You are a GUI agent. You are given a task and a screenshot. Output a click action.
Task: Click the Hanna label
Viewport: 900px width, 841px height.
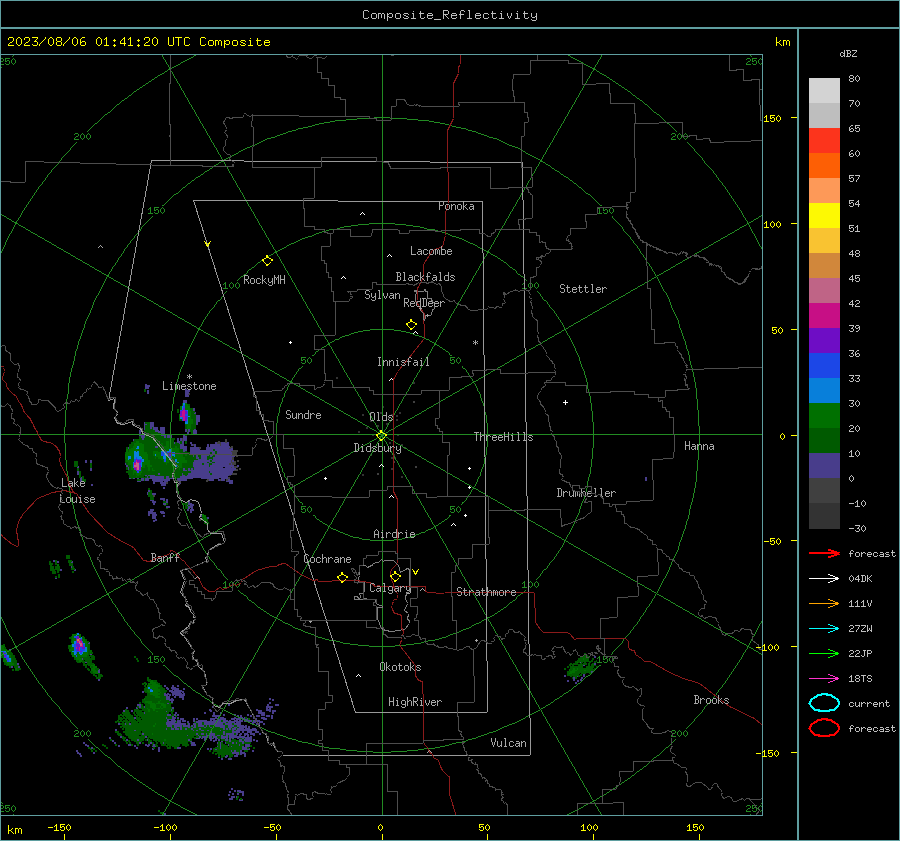tap(699, 446)
